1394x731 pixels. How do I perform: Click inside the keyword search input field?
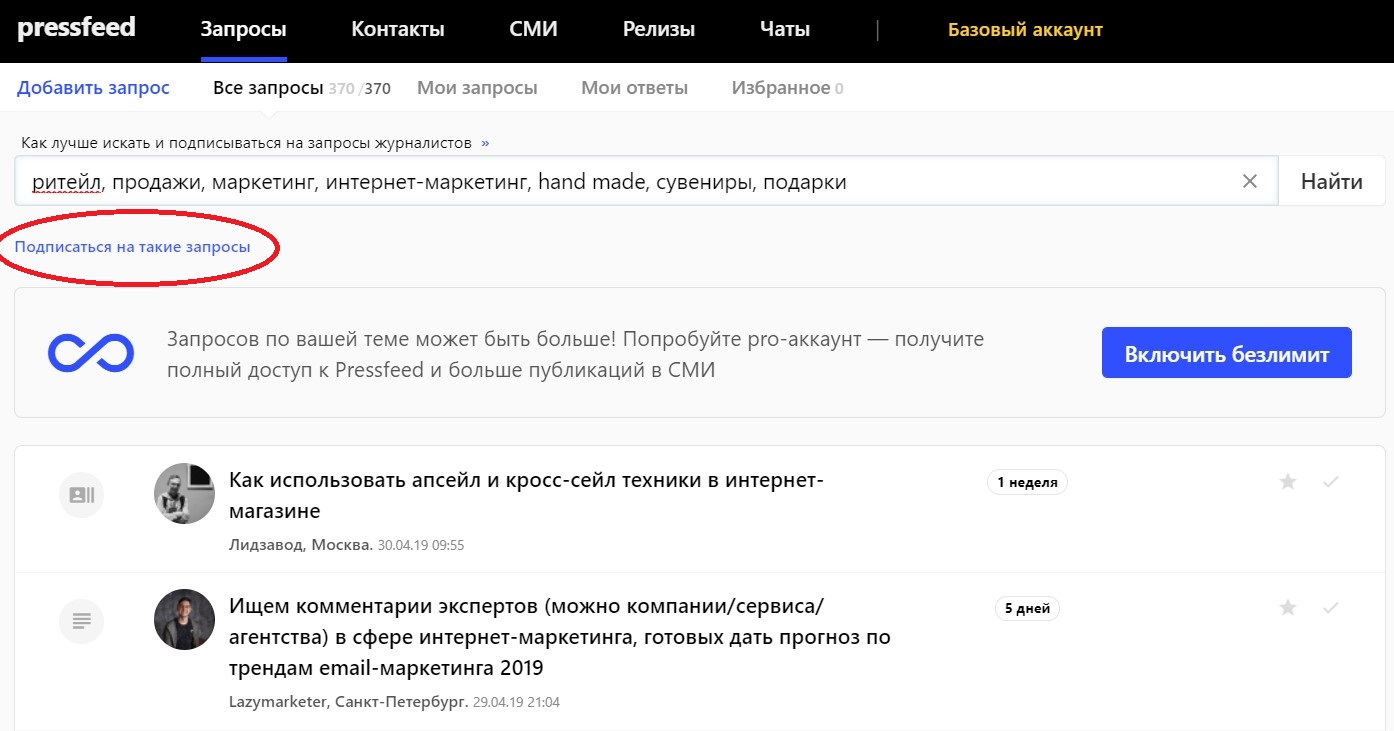click(640, 181)
